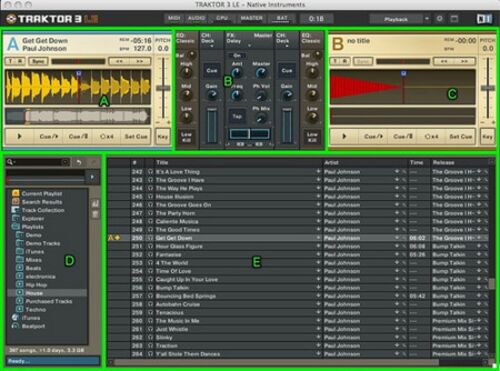Toggle right channel Cue monitor button
Image resolution: width=500 pixels, height=371 pixels.
[287, 71]
